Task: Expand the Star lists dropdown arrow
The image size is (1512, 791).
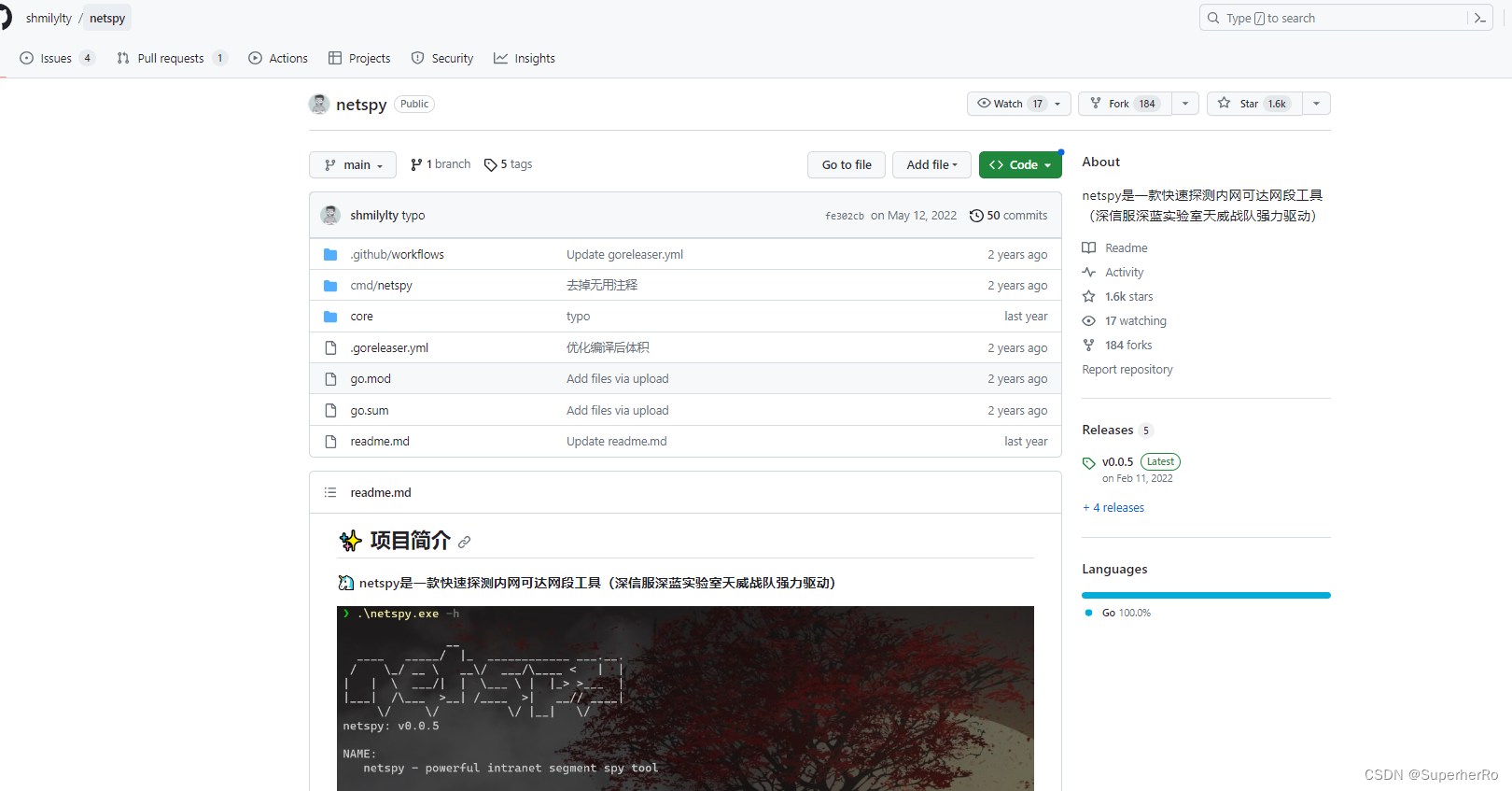Action: [1317, 104]
